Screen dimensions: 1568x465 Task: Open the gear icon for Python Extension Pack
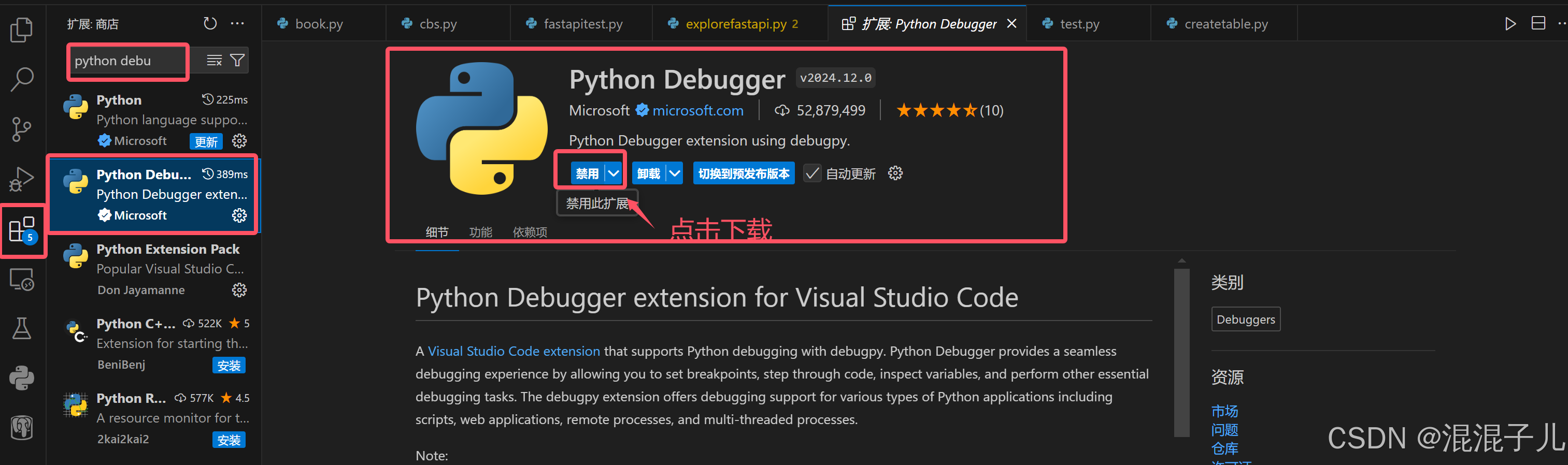point(239,289)
